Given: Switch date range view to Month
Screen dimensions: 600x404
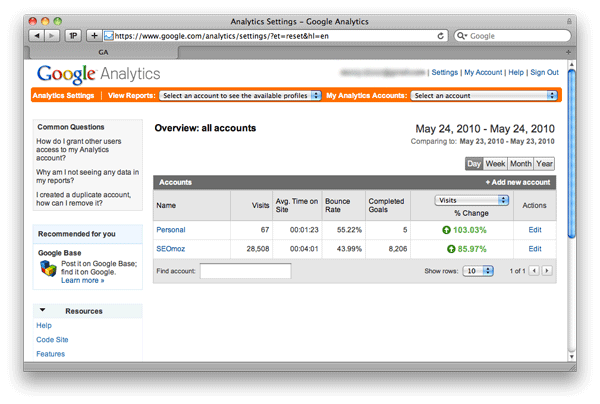Looking at the screenshot, I should 520,164.
